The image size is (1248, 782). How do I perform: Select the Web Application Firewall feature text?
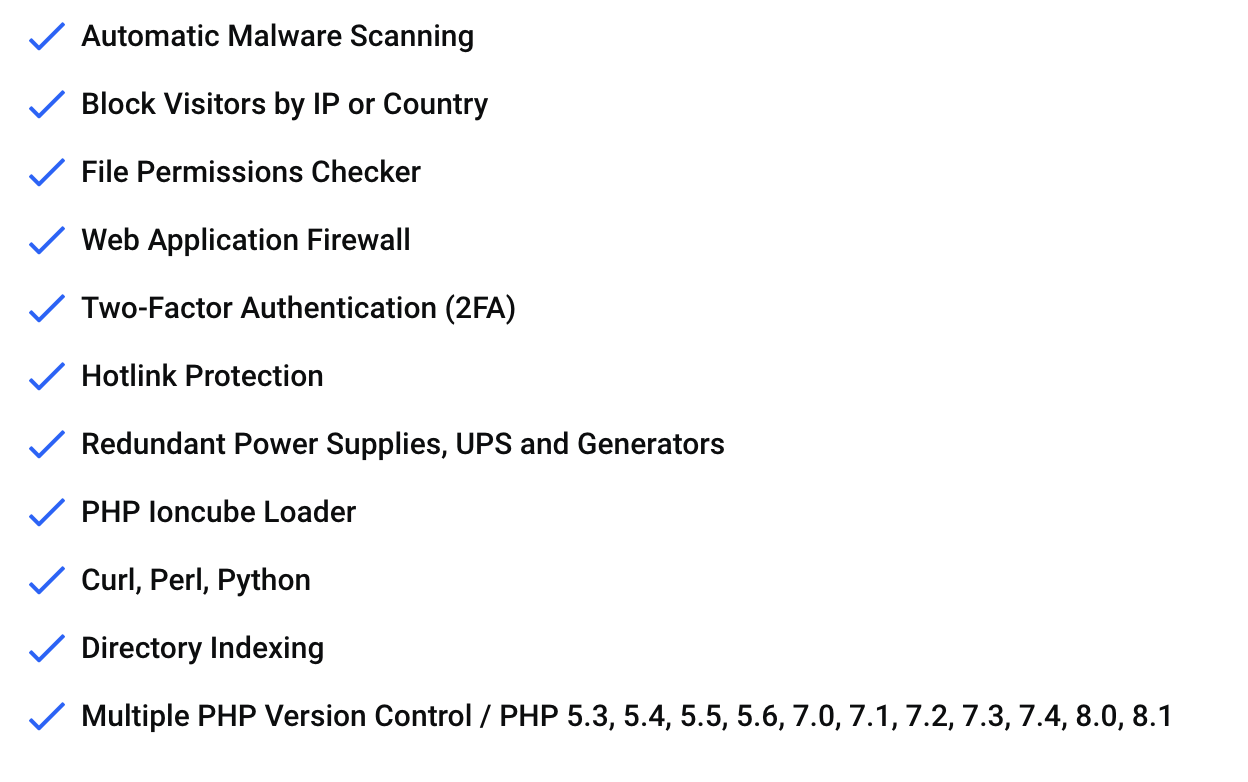[246, 241]
